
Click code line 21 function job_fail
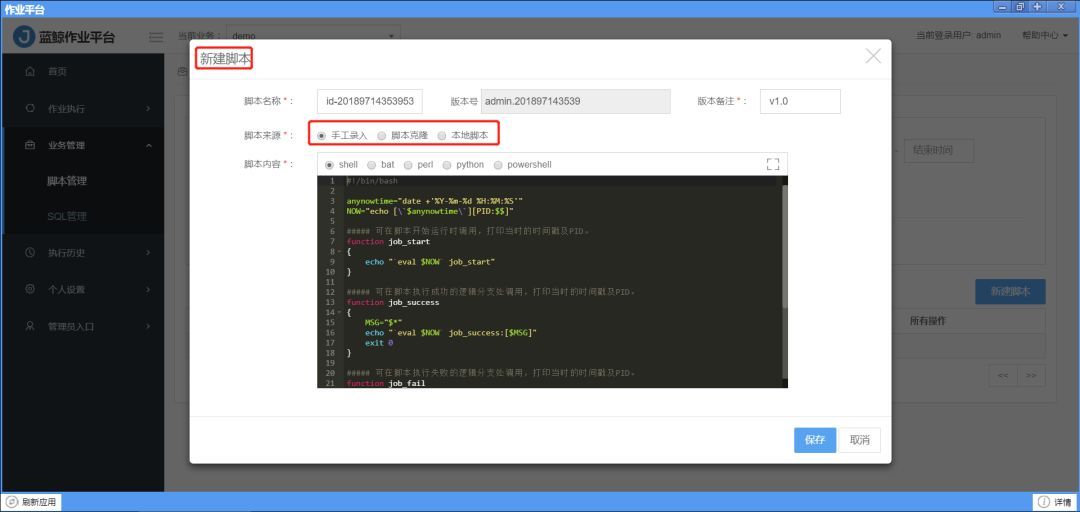[386, 383]
